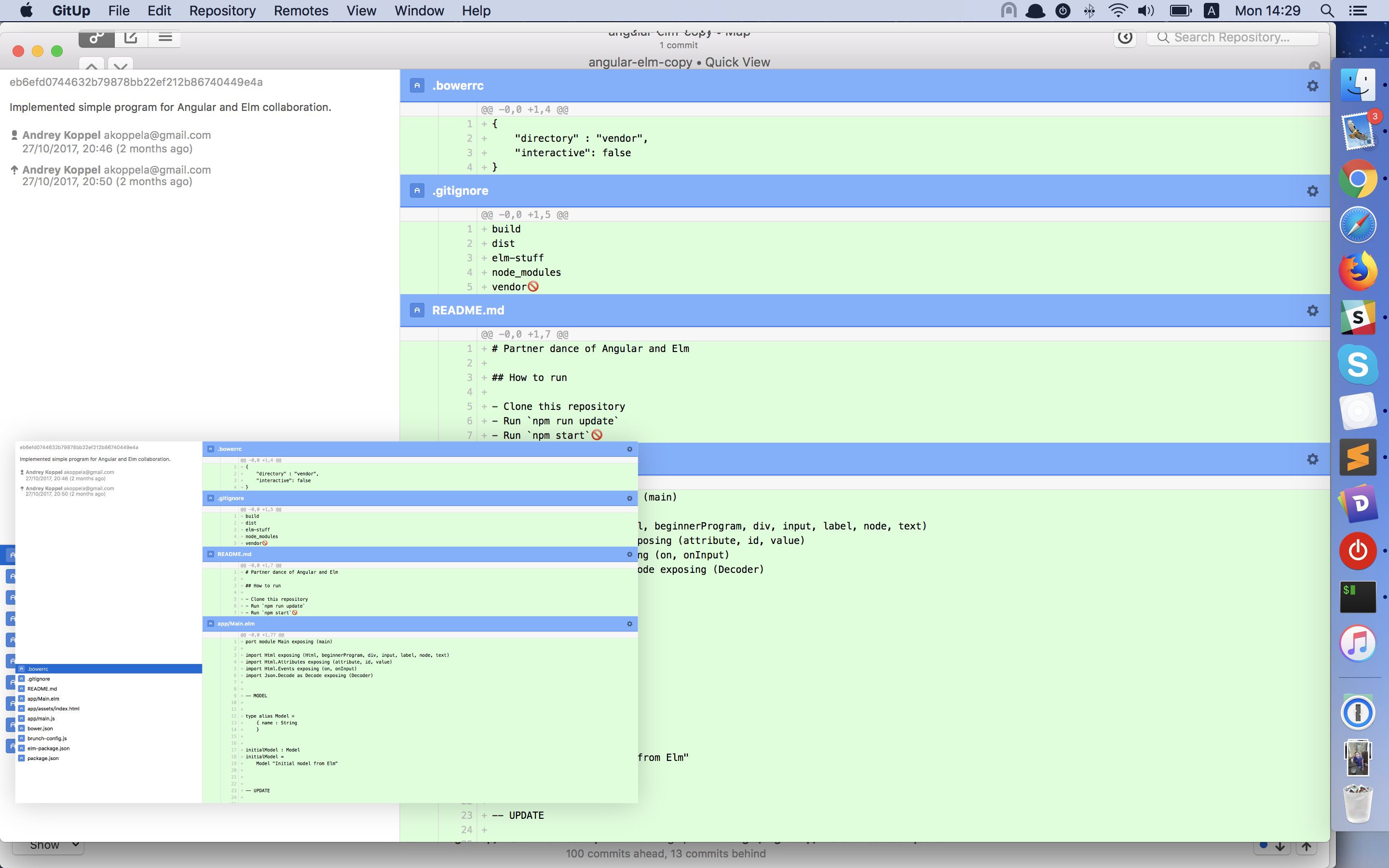The height and width of the screenshot is (868, 1389).
Task: Open the commit editor via the compose icon
Action: point(130,38)
